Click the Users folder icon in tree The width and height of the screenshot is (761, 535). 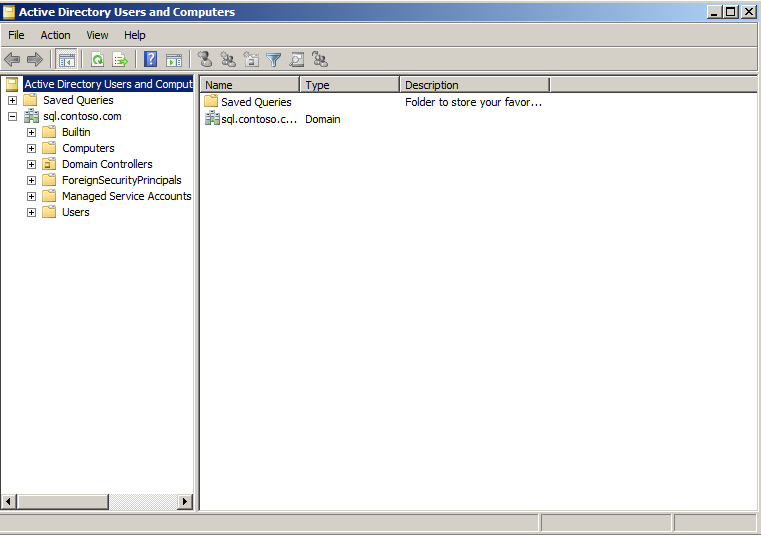coord(49,212)
